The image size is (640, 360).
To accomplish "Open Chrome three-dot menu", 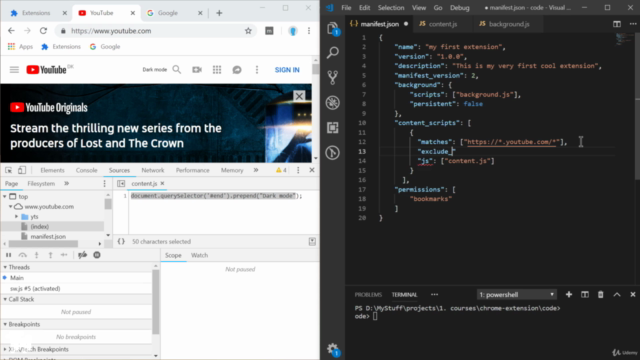I will [309, 31].
